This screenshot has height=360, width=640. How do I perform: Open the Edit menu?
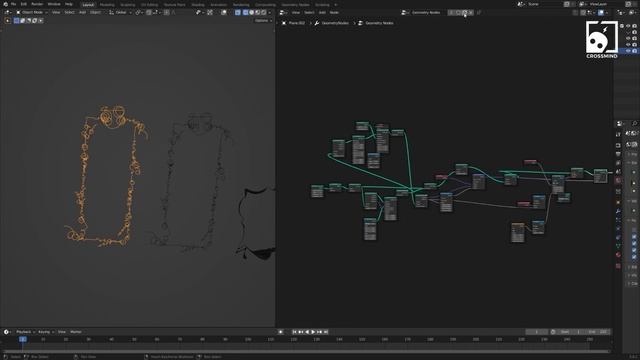click(24, 4)
